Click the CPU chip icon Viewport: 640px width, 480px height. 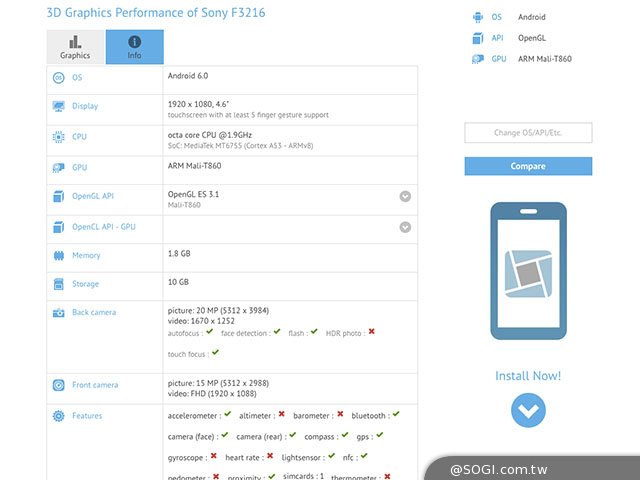[x=58, y=137]
